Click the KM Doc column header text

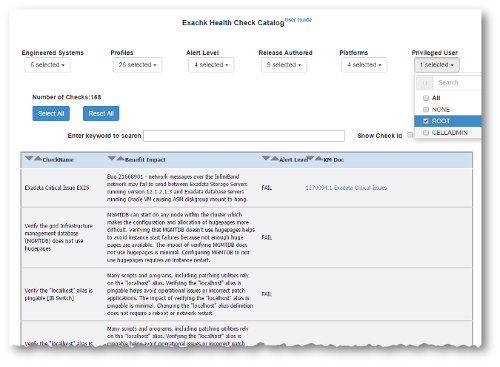tap(334, 160)
